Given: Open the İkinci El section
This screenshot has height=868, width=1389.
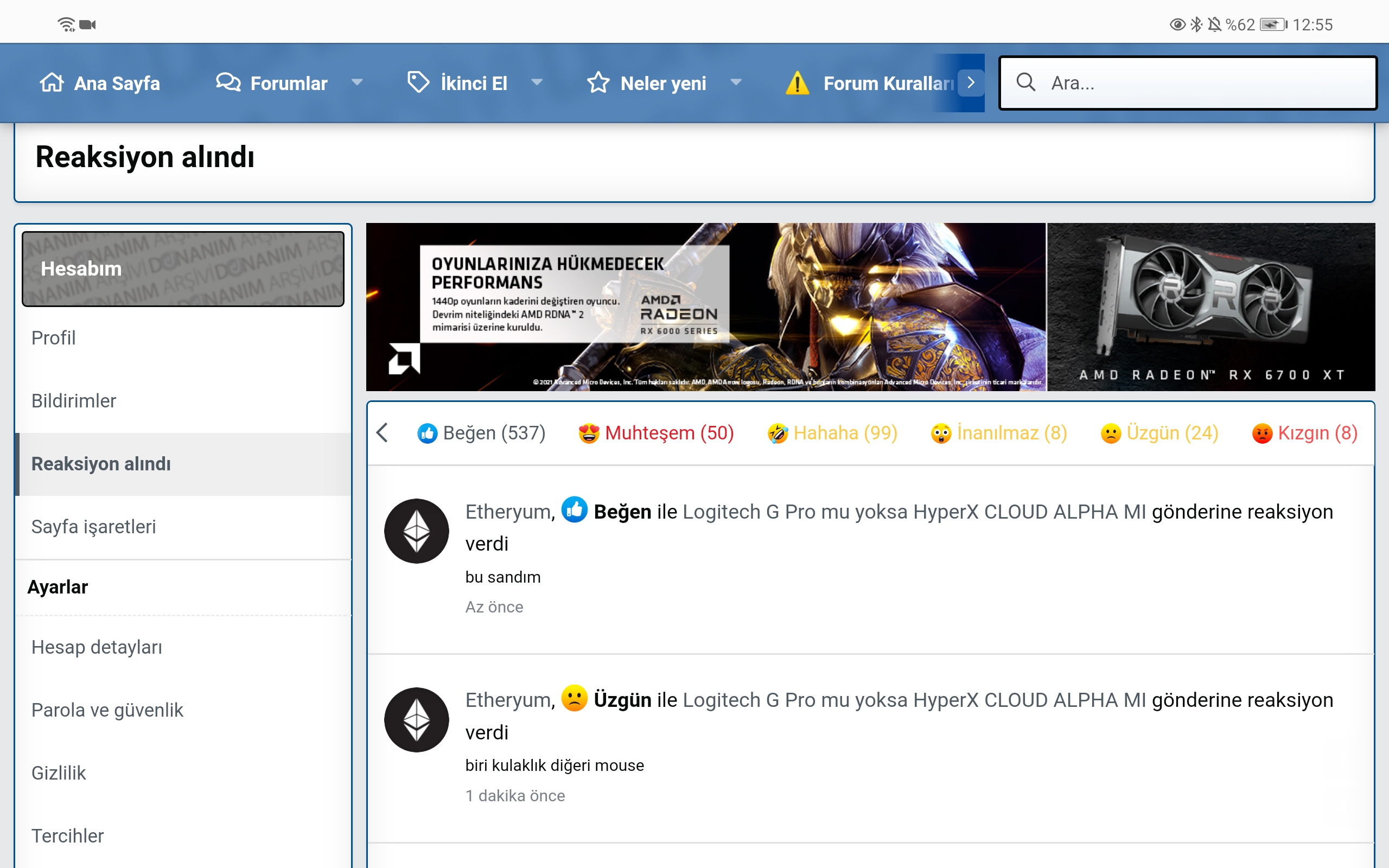Looking at the screenshot, I should 474,83.
